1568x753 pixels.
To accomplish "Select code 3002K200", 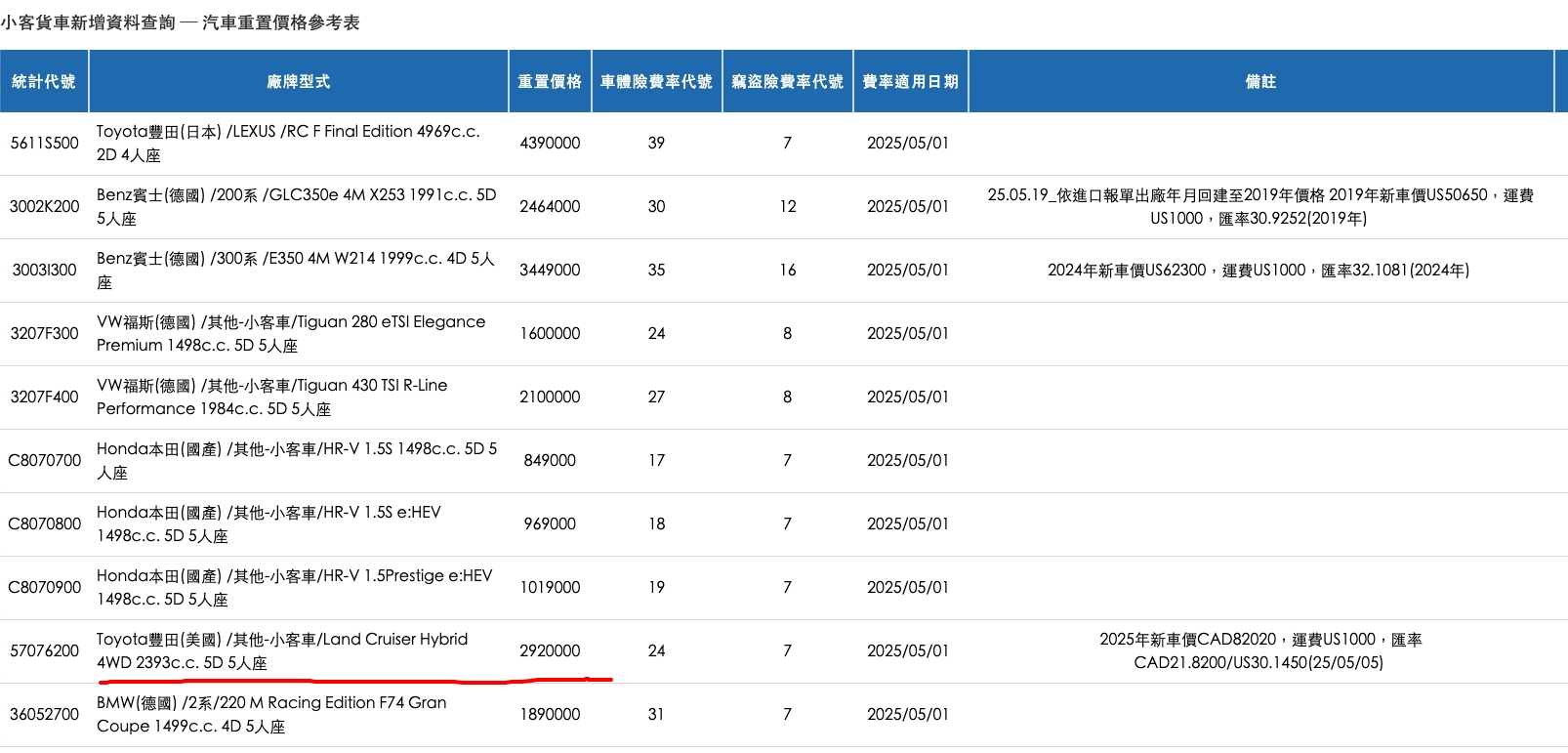I will [44, 206].
